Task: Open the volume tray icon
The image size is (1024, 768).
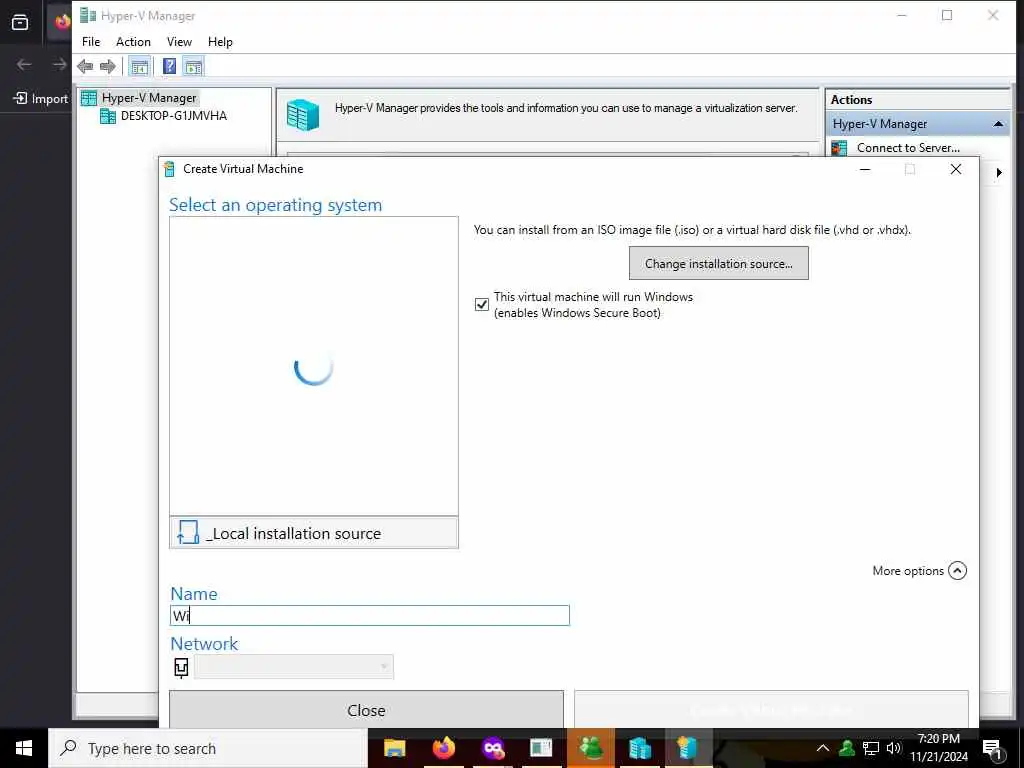Action: pos(894,748)
